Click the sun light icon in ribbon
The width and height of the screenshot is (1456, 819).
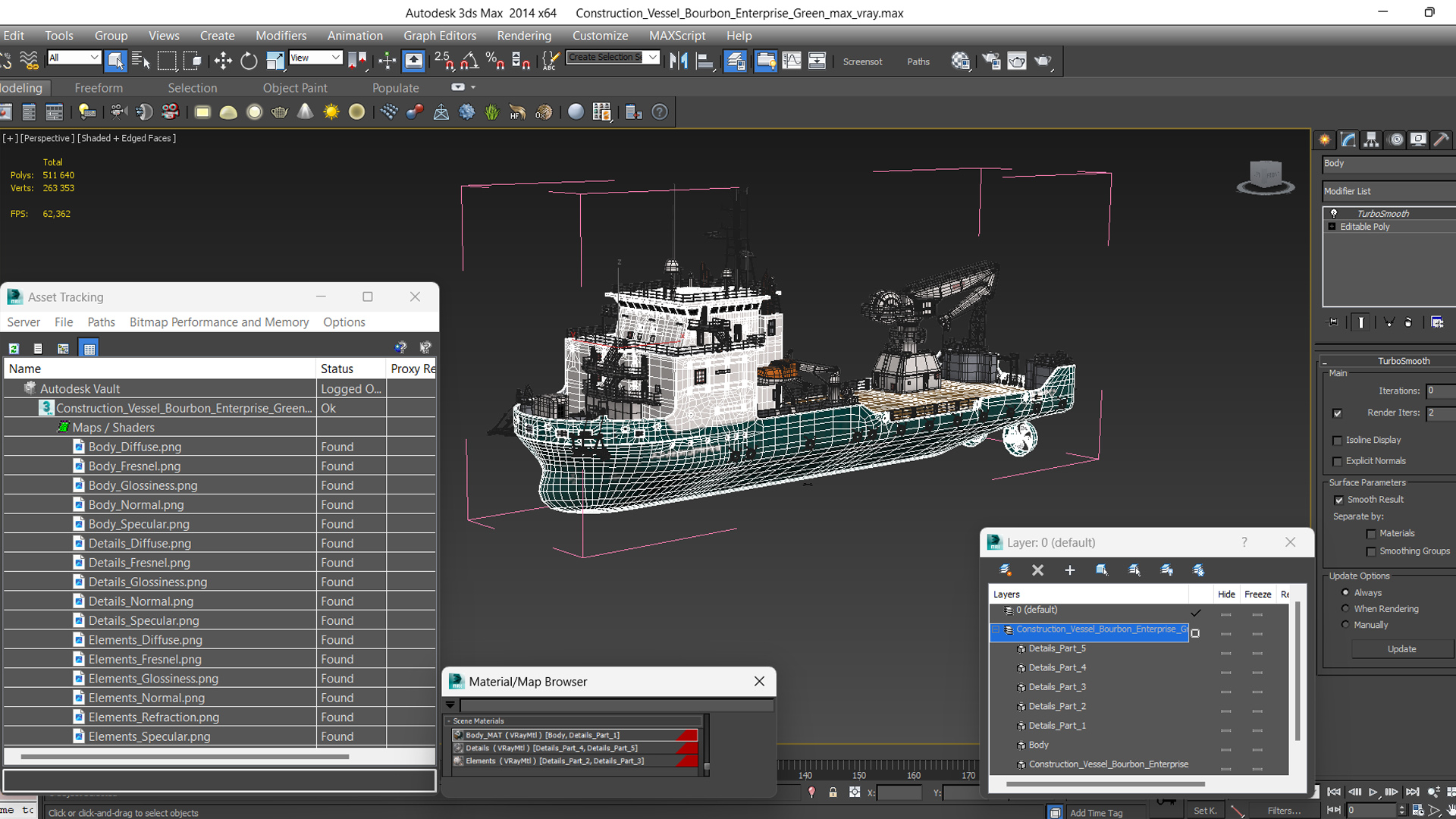[x=331, y=112]
